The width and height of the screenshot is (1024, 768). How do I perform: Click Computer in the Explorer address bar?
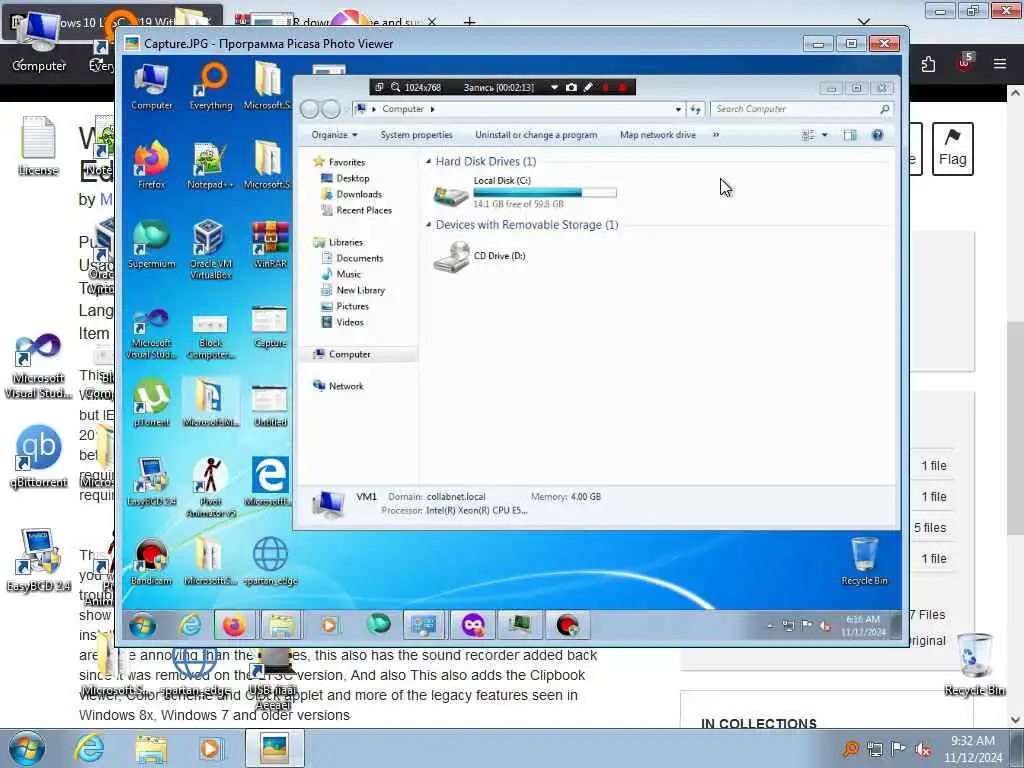pyautogui.click(x=403, y=109)
